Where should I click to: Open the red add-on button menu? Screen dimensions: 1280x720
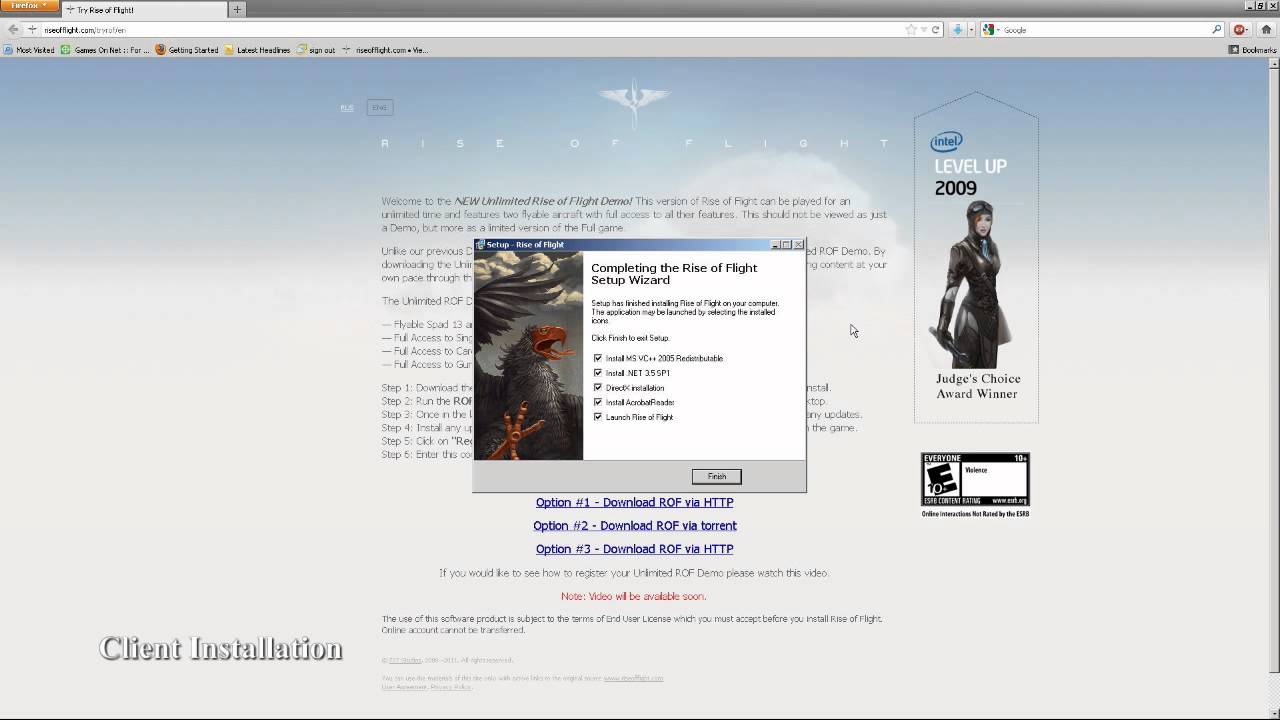pyautogui.click(x=1242, y=30)
